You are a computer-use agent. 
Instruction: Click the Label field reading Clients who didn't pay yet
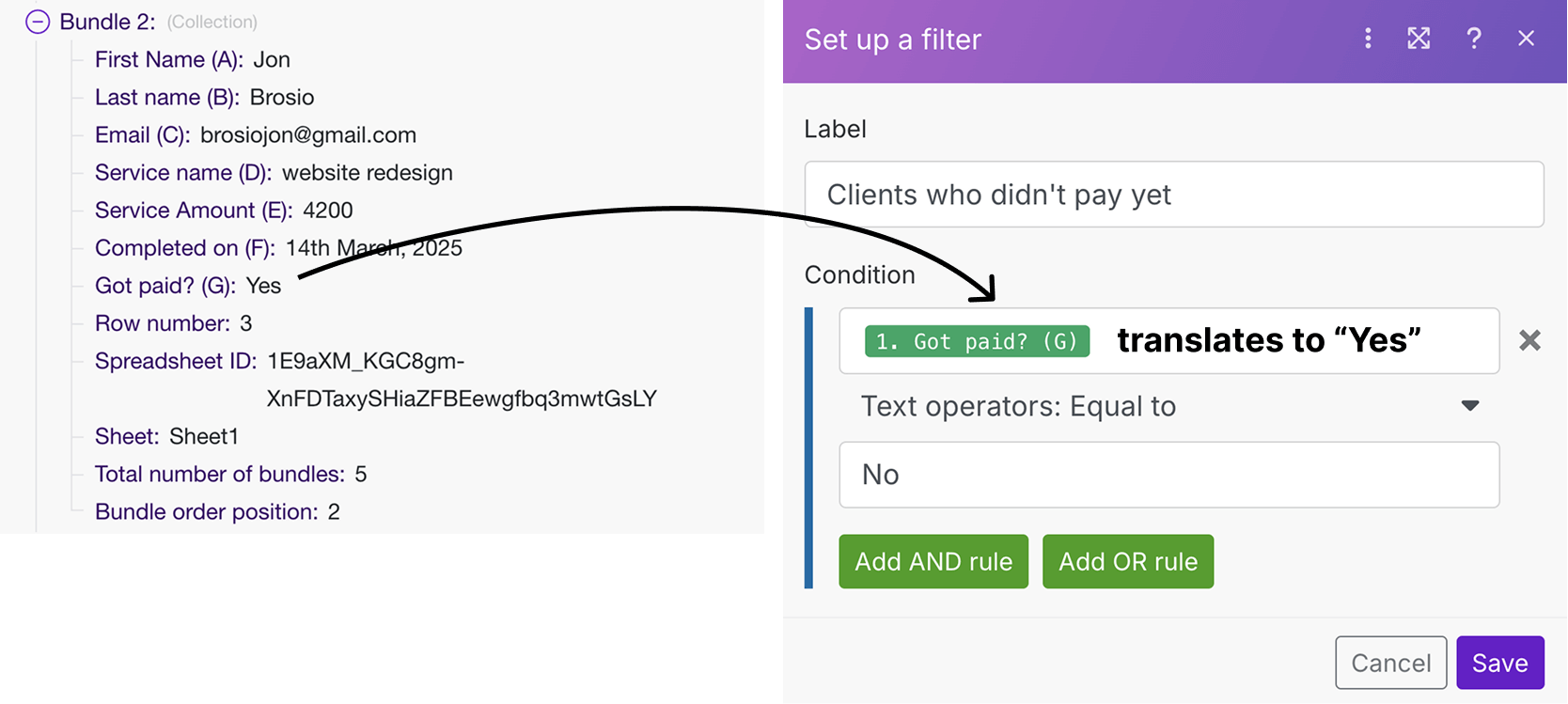click(1173, 195)
